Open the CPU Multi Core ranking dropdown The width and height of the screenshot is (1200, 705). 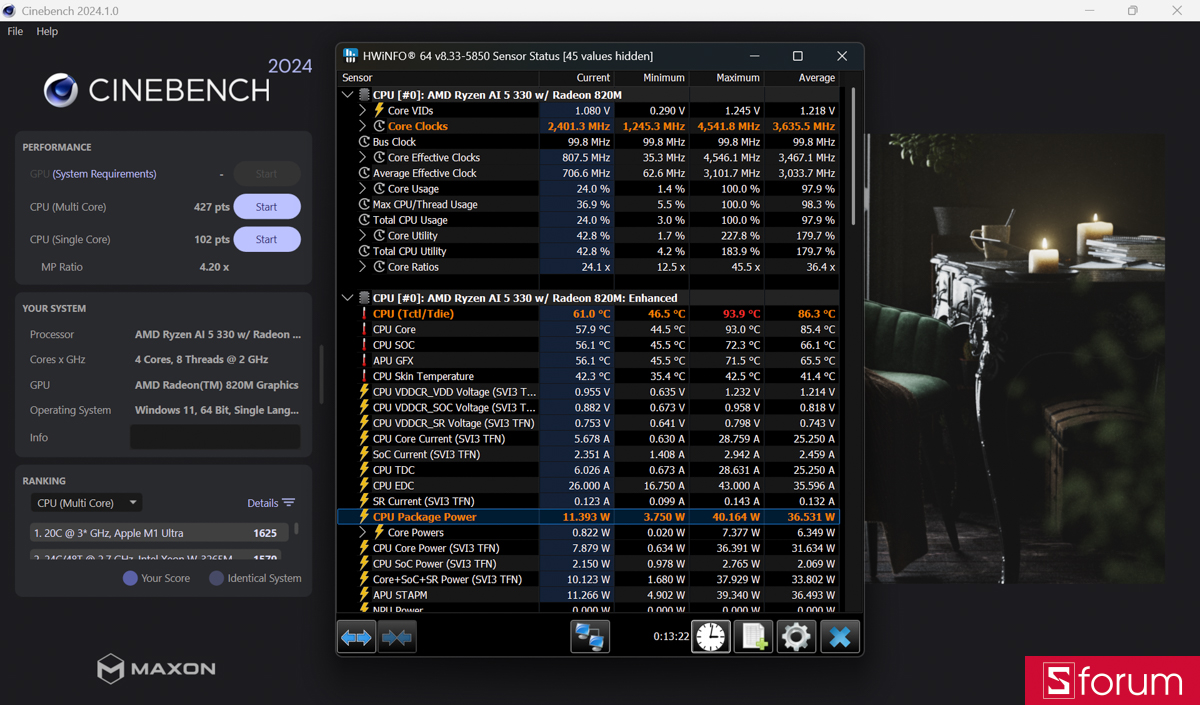[86, 502]
